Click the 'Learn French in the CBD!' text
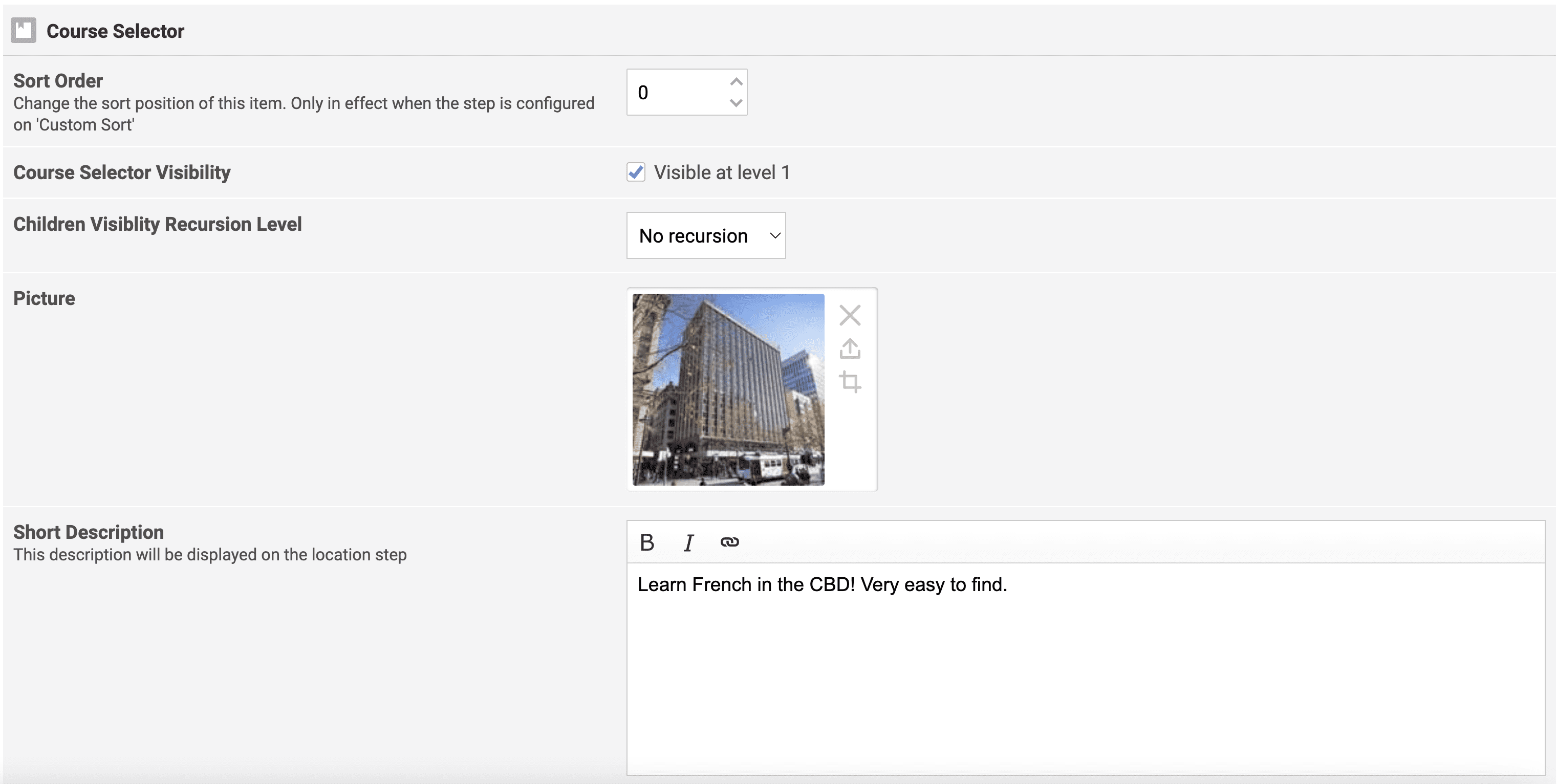The height and width of the screenshot is (784, 1557). [x=746, y=584]
